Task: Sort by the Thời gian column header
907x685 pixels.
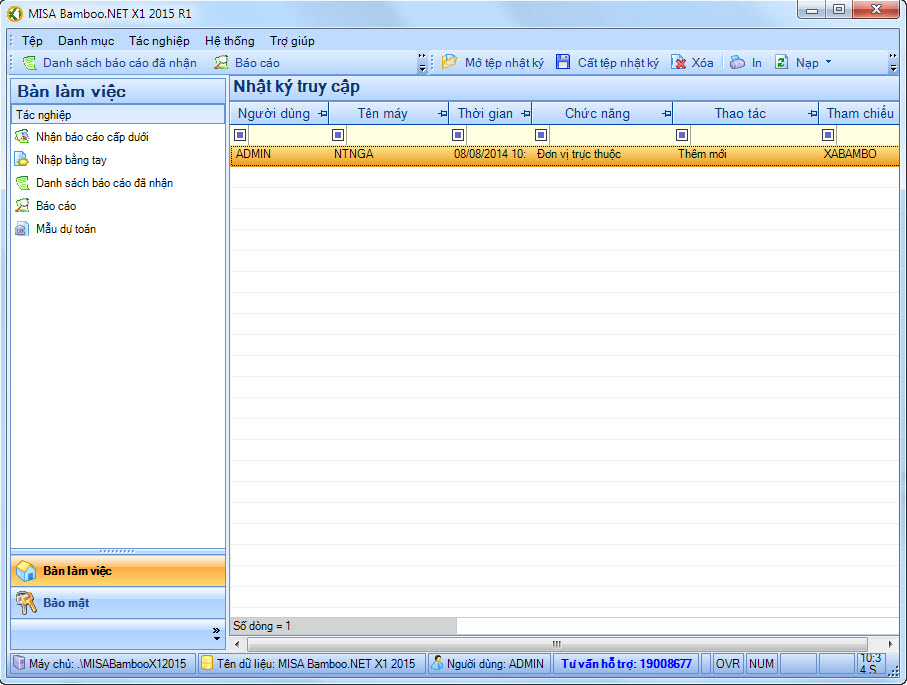Action: pos(485,114)
